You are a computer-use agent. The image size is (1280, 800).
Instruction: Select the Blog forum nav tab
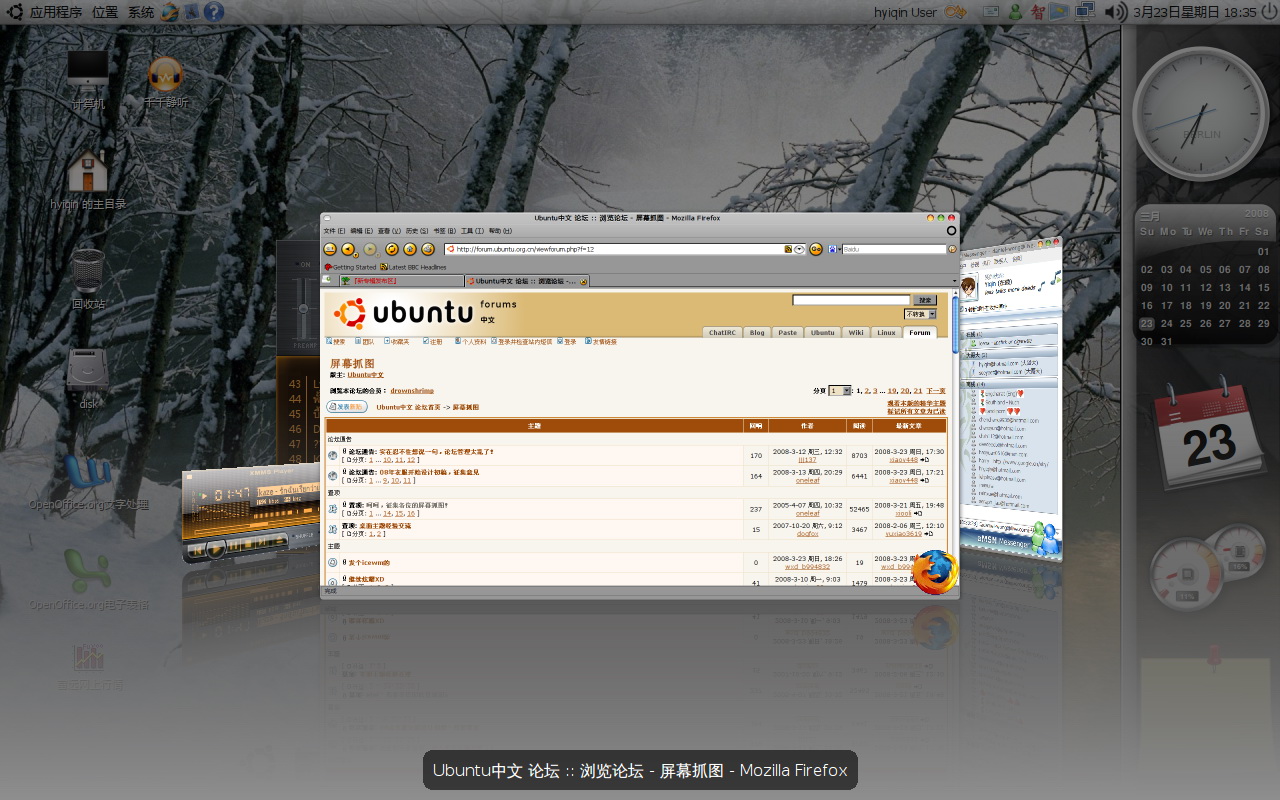tap(757, 333)
